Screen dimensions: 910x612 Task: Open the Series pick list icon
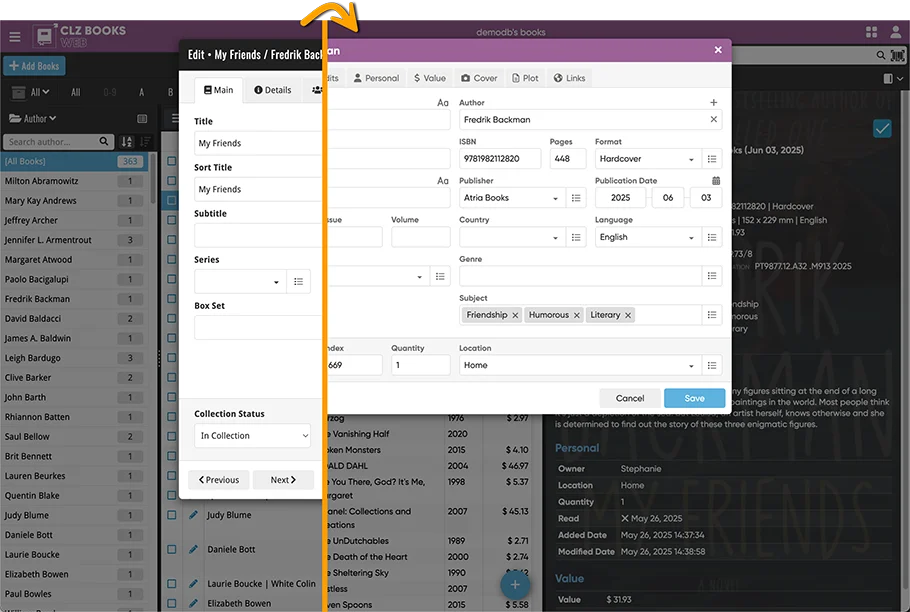(298, 281)
